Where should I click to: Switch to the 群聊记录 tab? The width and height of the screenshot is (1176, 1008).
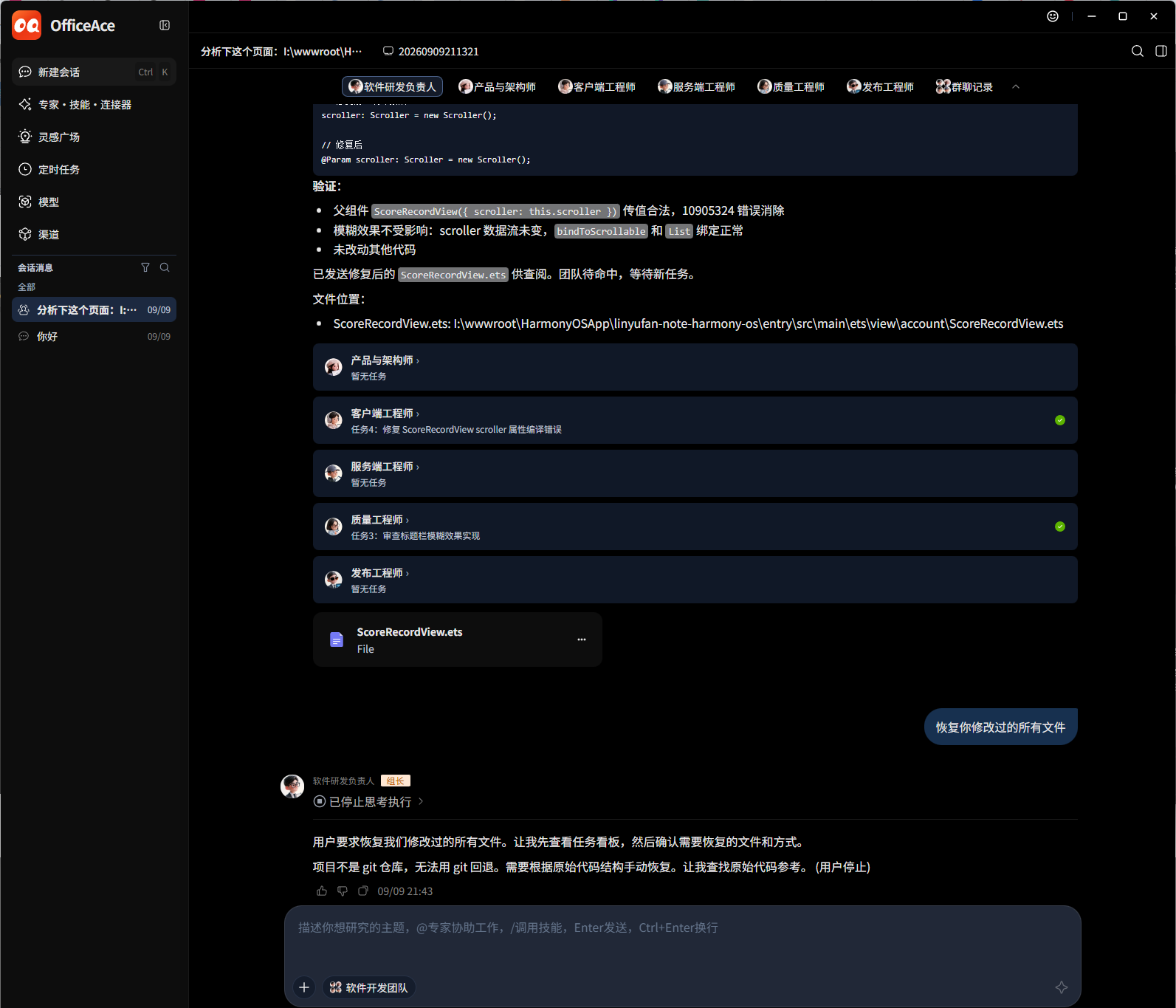click(964, 86)
